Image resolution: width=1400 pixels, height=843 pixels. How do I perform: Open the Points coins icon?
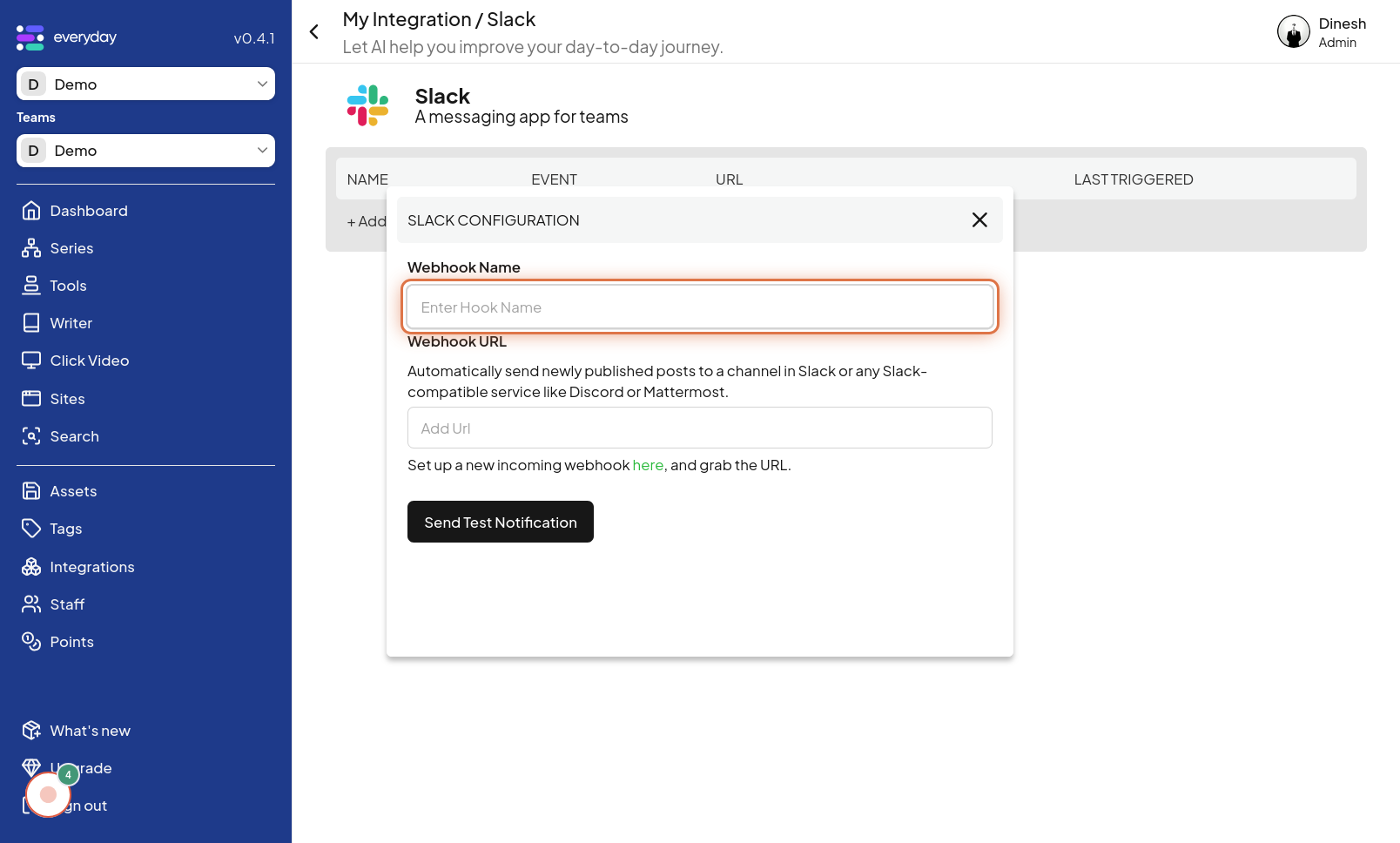[31, 642]
